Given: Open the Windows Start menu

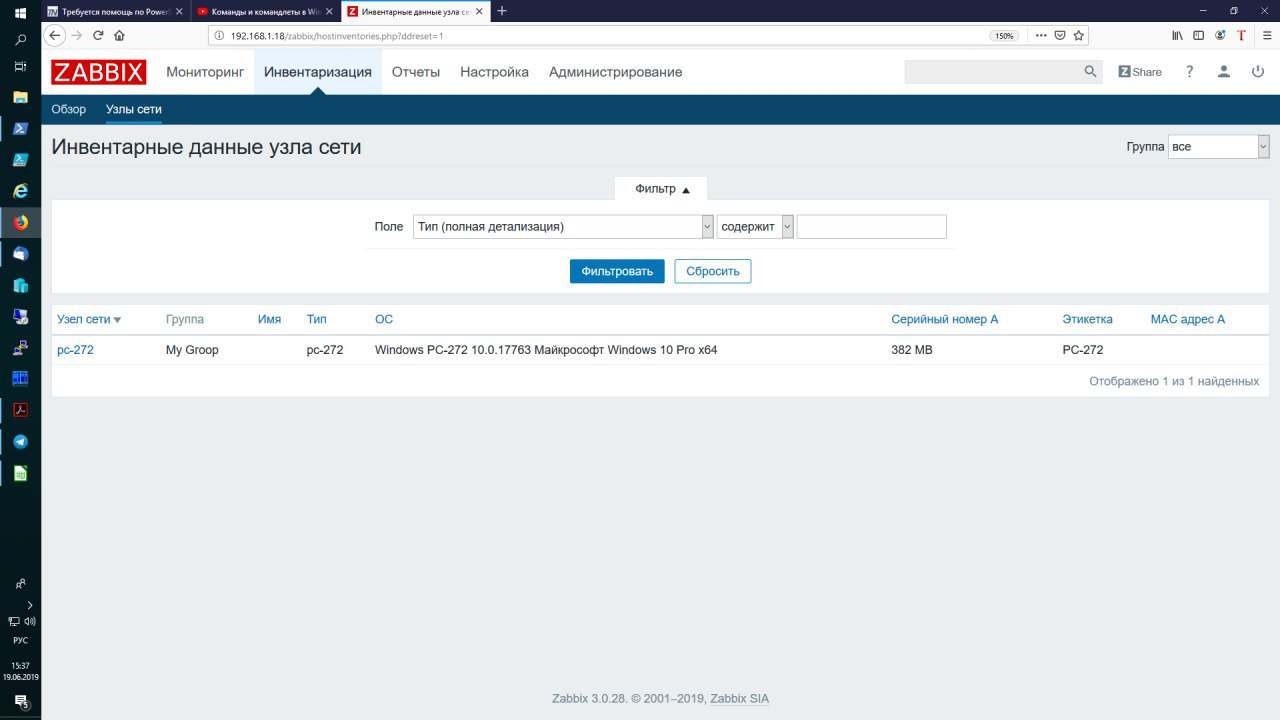Looking at the screenshot, I should click(x=20, y=12).
